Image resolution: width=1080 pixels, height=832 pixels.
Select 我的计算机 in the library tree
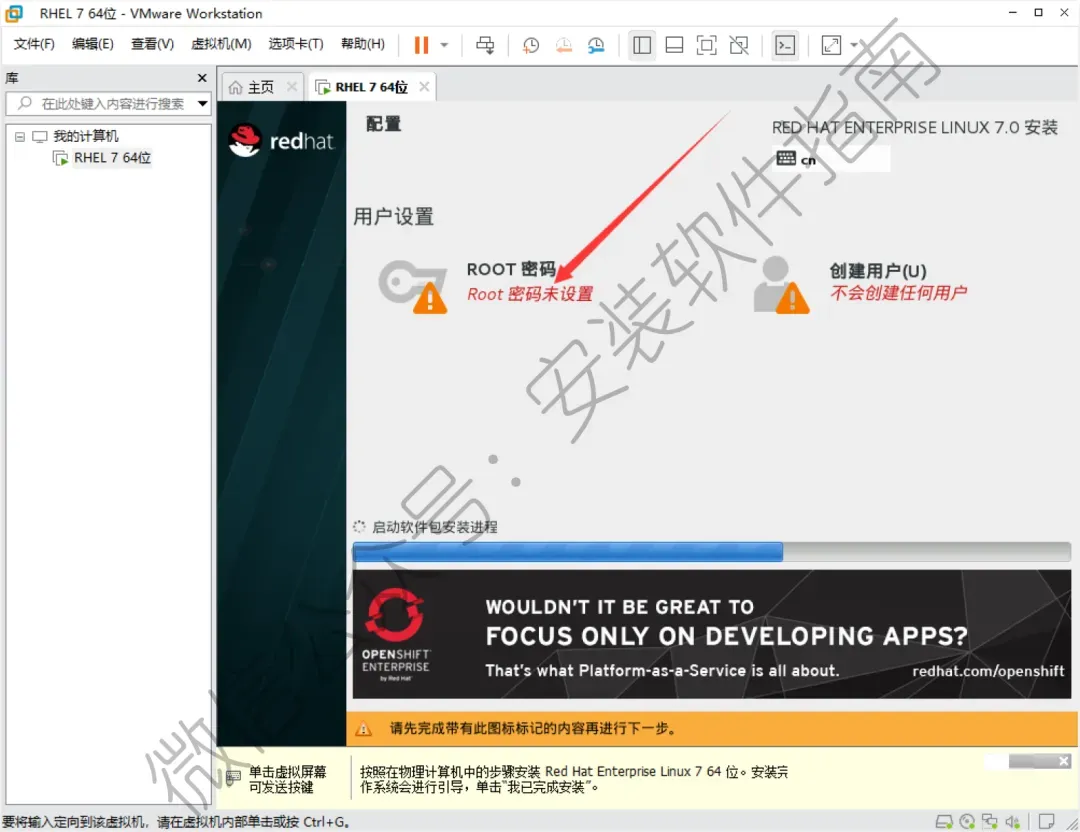pos(85,136)
